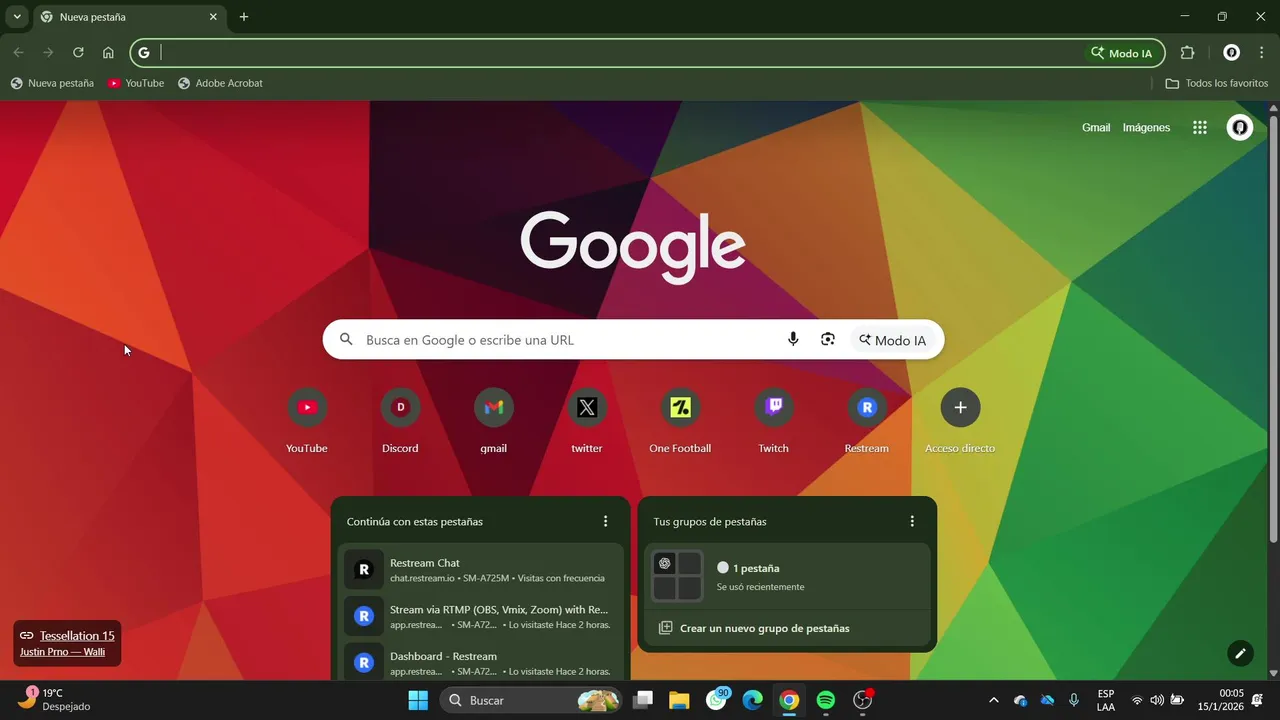
Task: Open the weather widget showing 19°C
Action: [x=55, y=699]
